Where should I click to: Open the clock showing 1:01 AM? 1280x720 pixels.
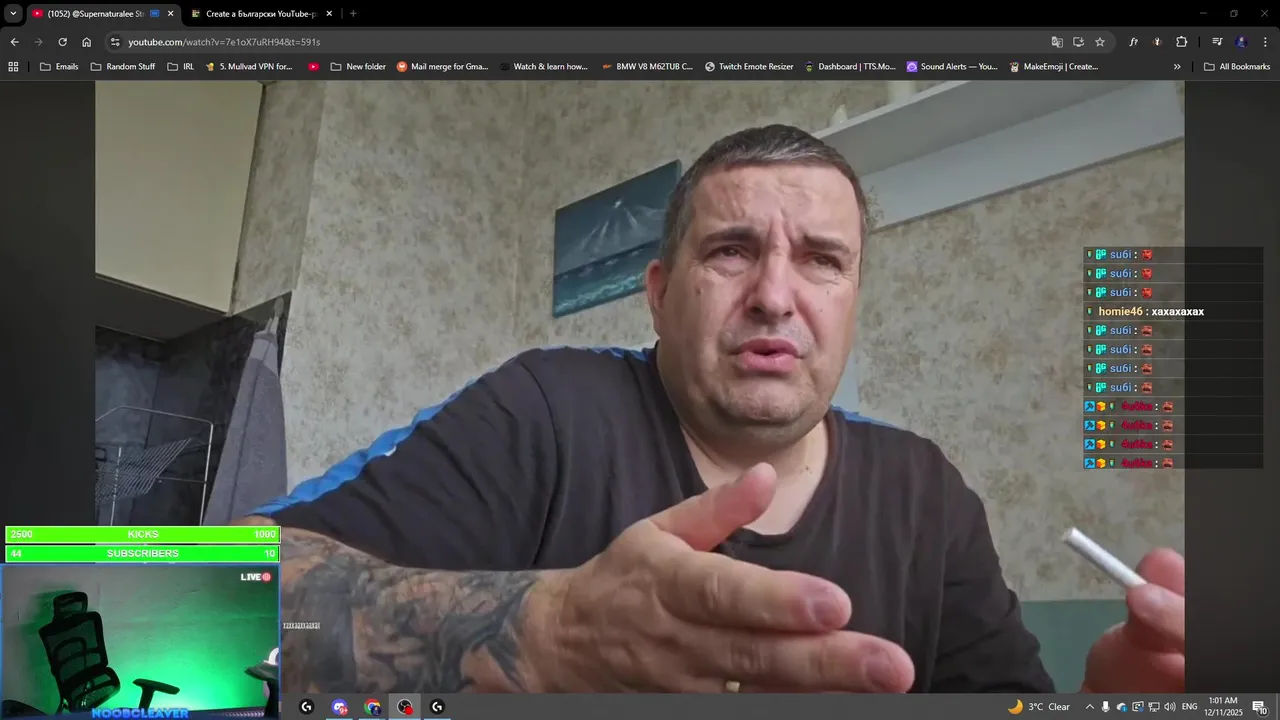coord(1223,707)
